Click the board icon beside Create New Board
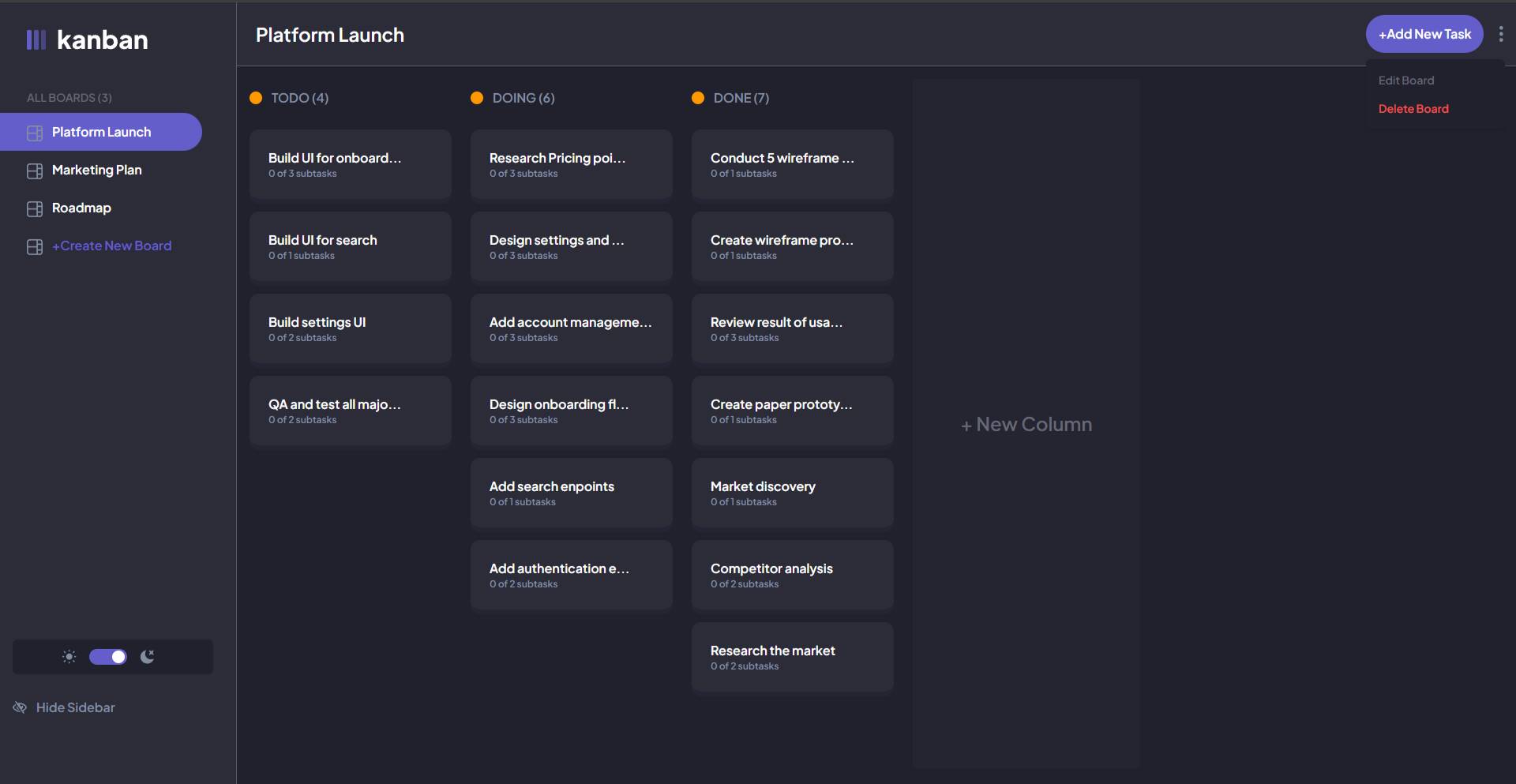The height and width of the screenshot is (784, 1516). click(35, 246)
